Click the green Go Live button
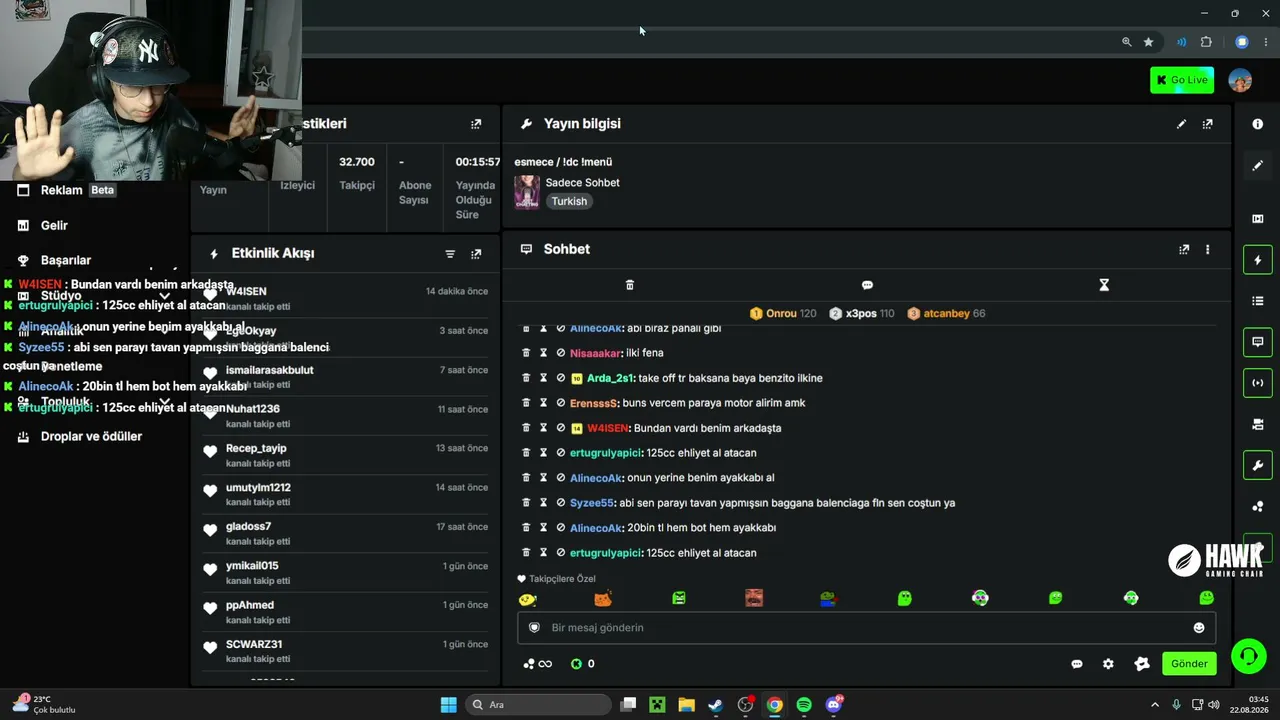Screen dimensions: 1280x720 1182,80
